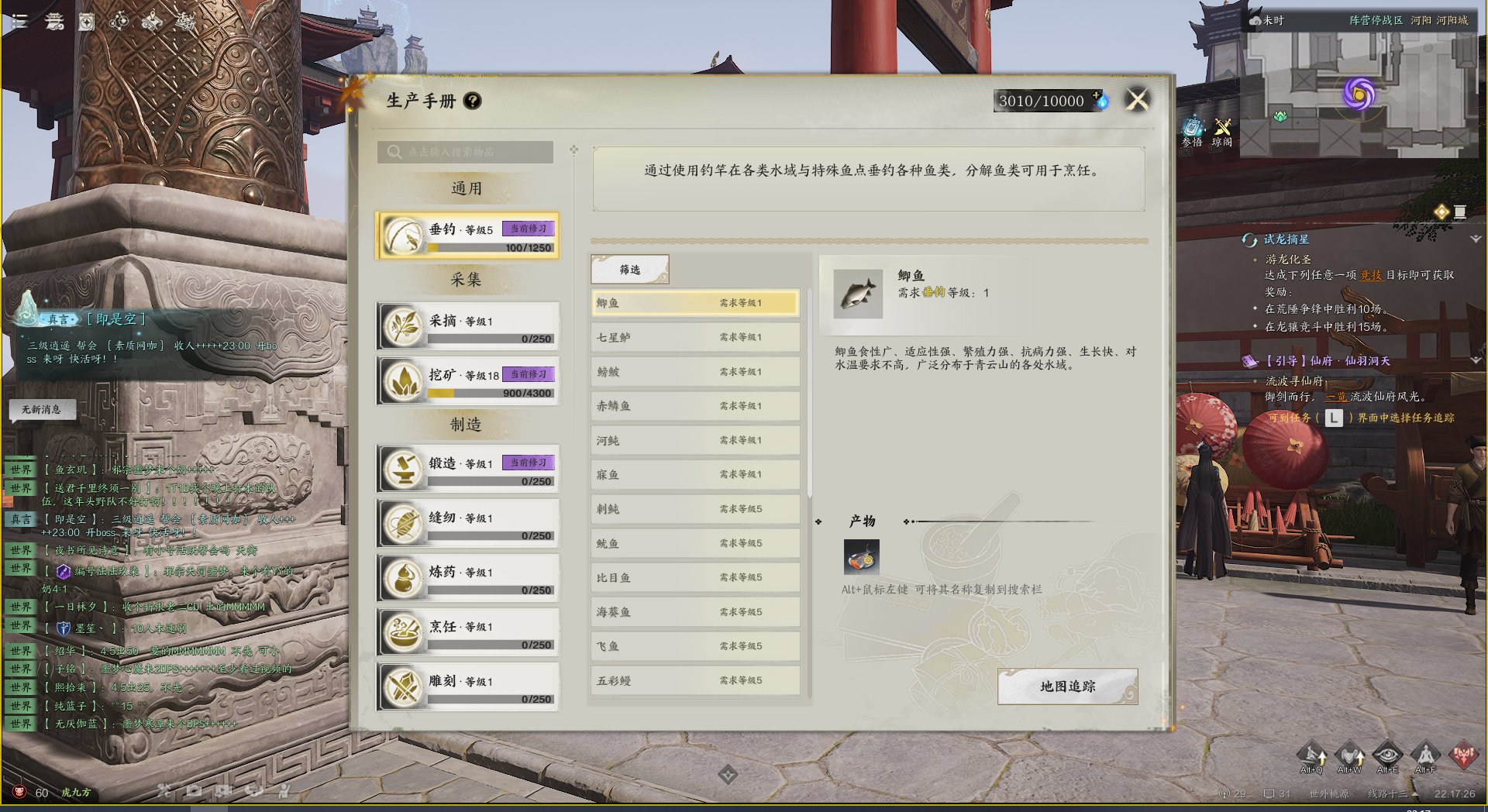Viewport: 1488px width, 812px height.
Task: Open the hamburger menu icon at top-left
Action: [19, 22]
